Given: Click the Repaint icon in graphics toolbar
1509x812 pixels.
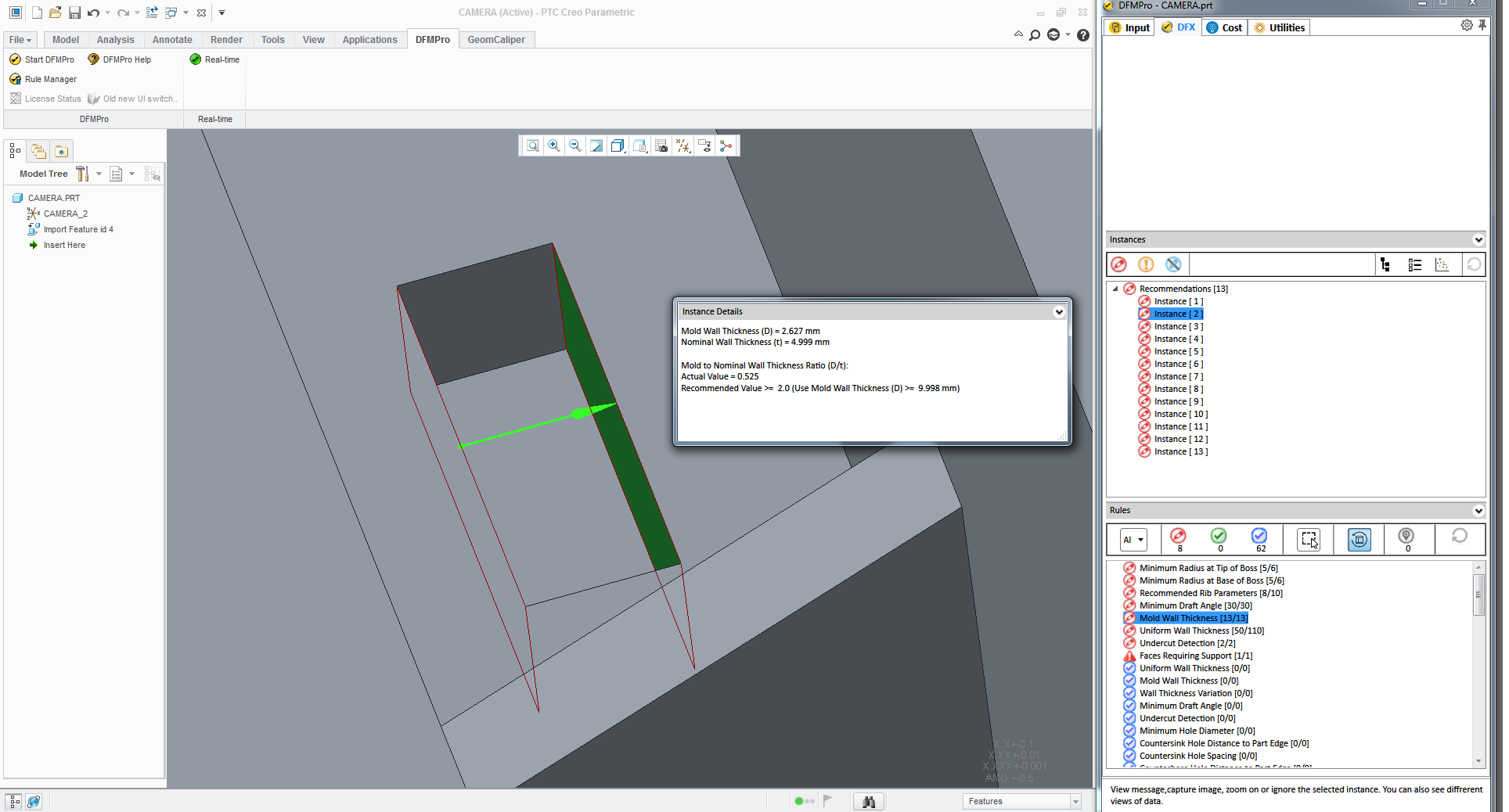Looking at the screenshot, I should coord(596,146).
